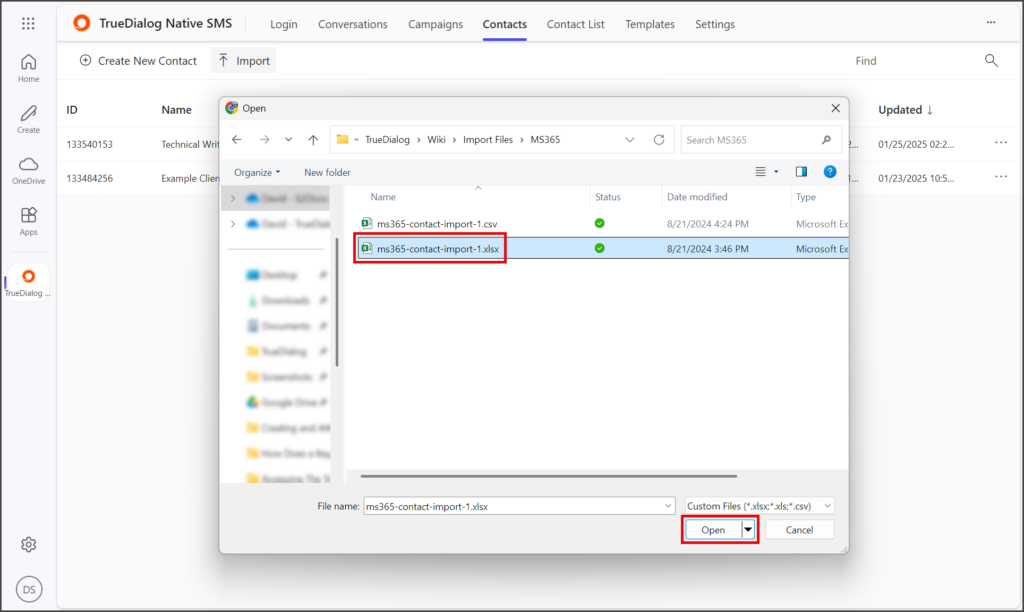
Task: Click Import Files in the path
Action: click(x=488, y=140)
